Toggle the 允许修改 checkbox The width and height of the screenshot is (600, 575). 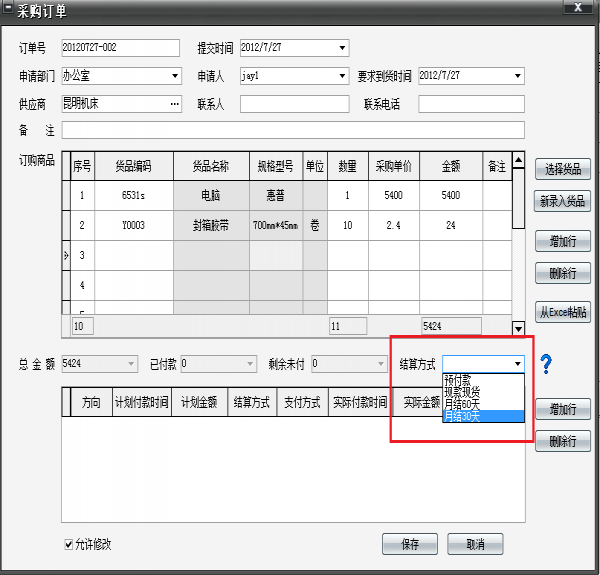(69, 544)
